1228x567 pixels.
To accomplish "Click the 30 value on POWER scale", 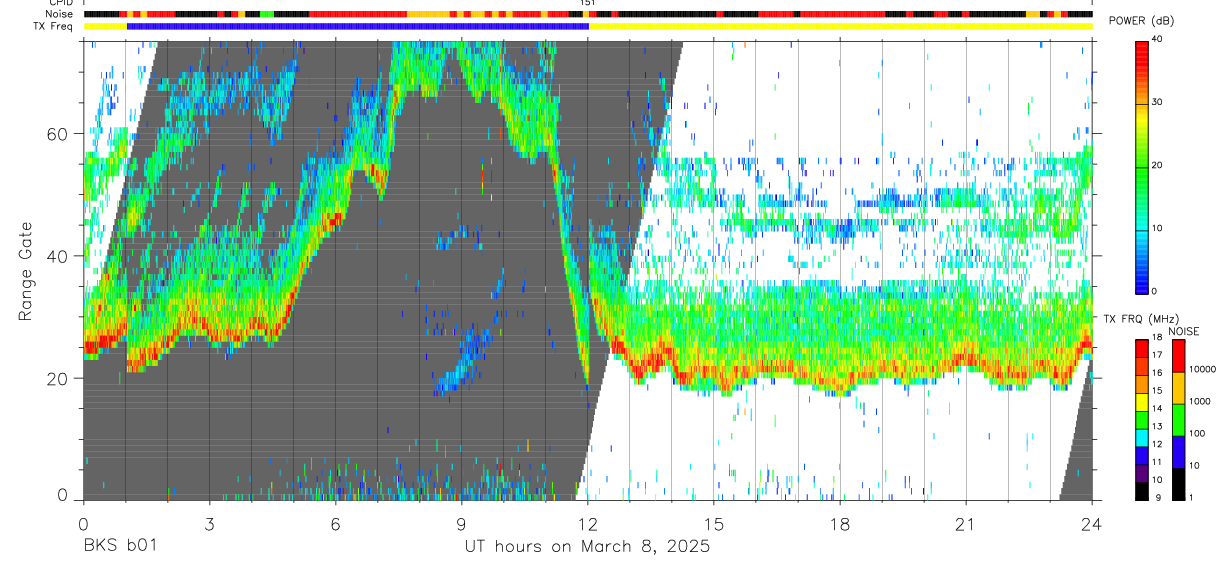I will point(1158,103).
